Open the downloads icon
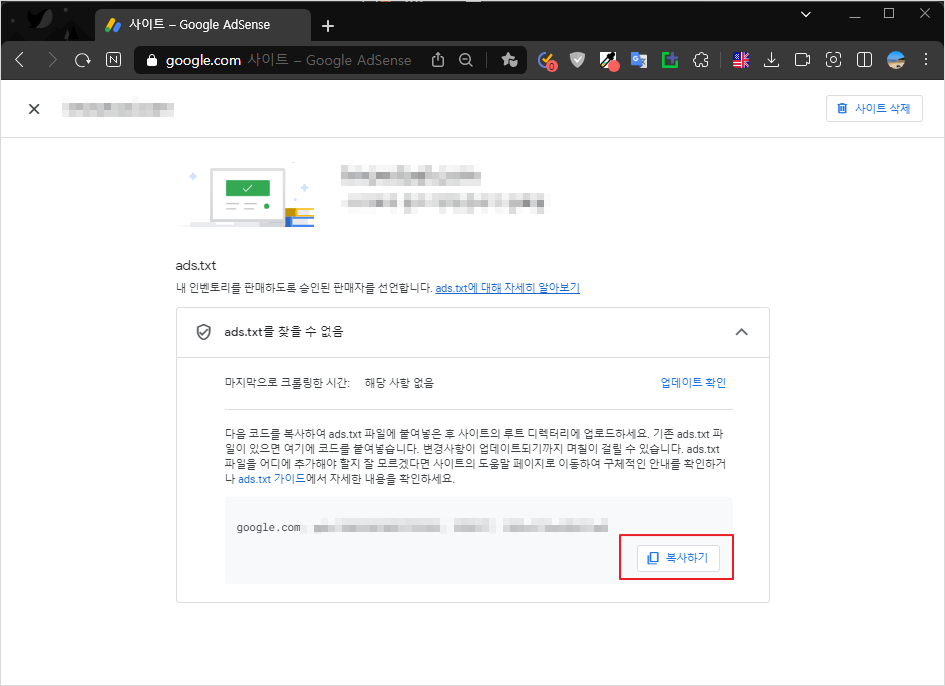The width and height of the screenshot is (945, 686). coord(771,60)
